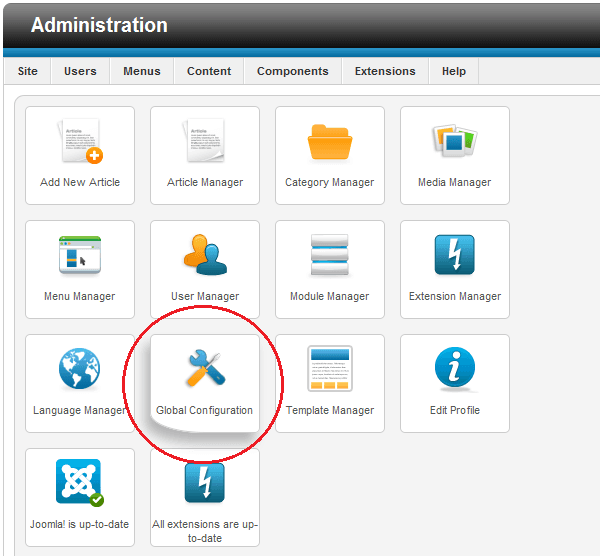Open the Language Manager globe icon

pyautogui.click(x=80, y=368)
